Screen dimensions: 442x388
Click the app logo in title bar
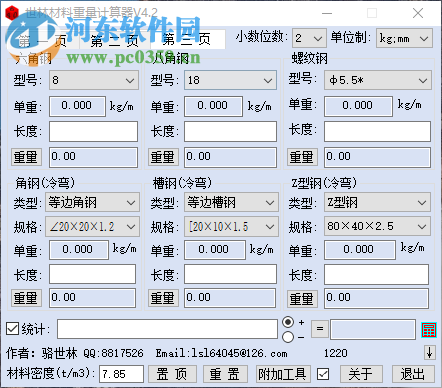pos(12,13)
